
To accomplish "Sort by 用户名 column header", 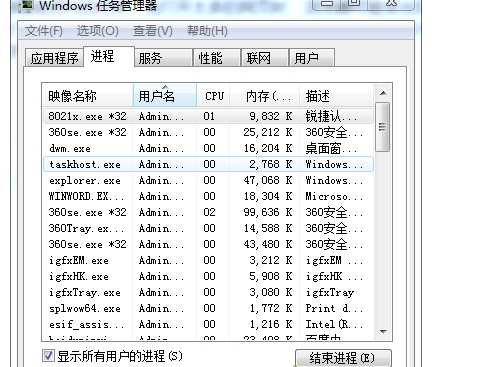I will 165,96.
